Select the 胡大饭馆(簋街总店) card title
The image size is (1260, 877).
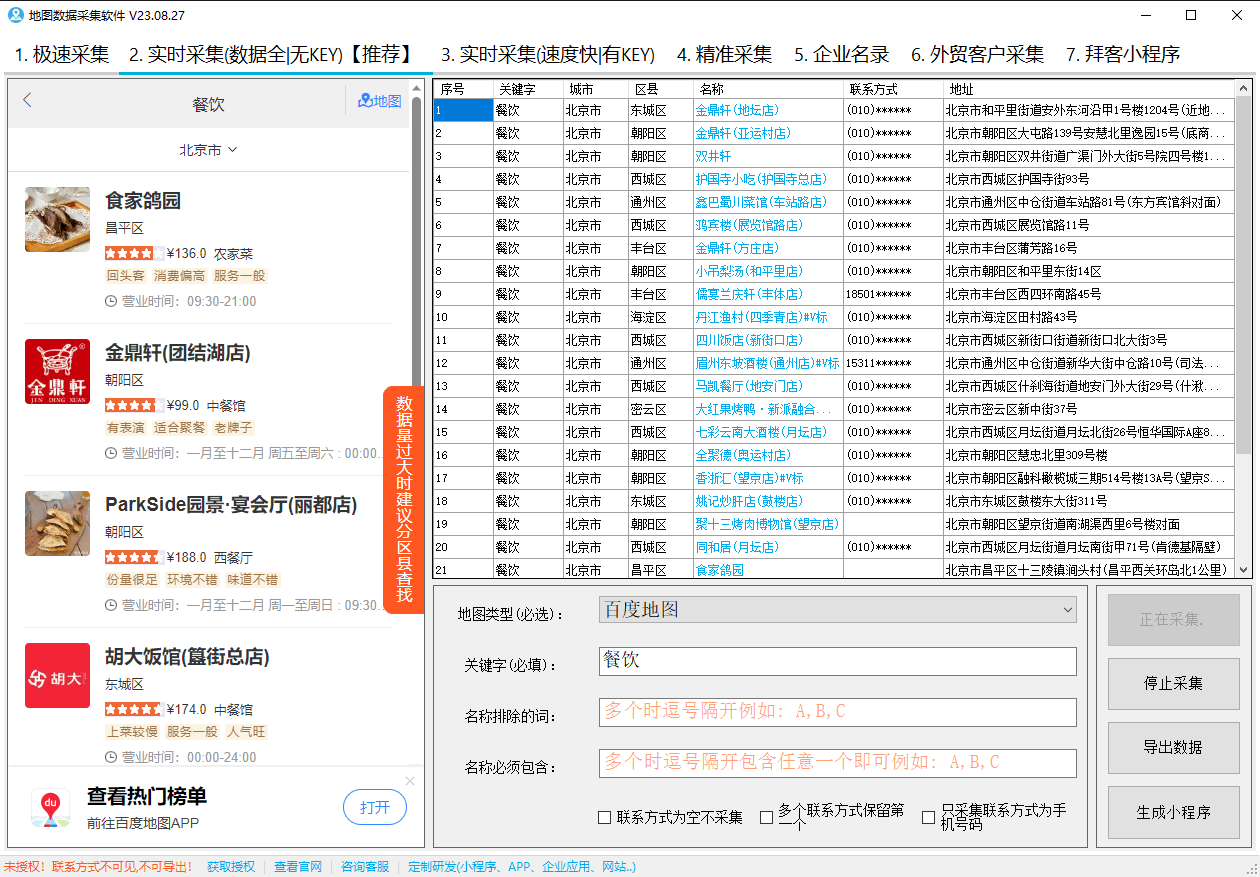187,657
